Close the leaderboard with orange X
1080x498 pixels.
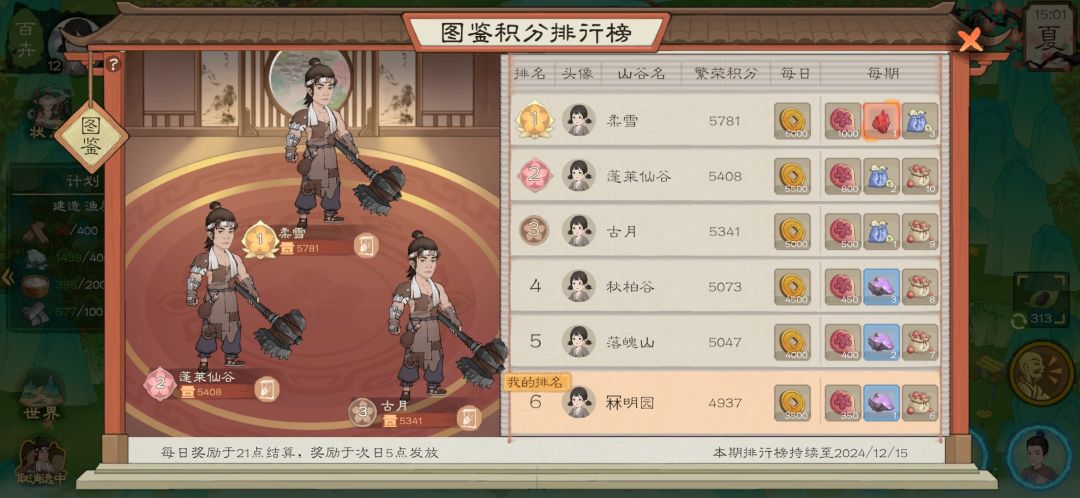pyautogui.click(x=970, y=41)
